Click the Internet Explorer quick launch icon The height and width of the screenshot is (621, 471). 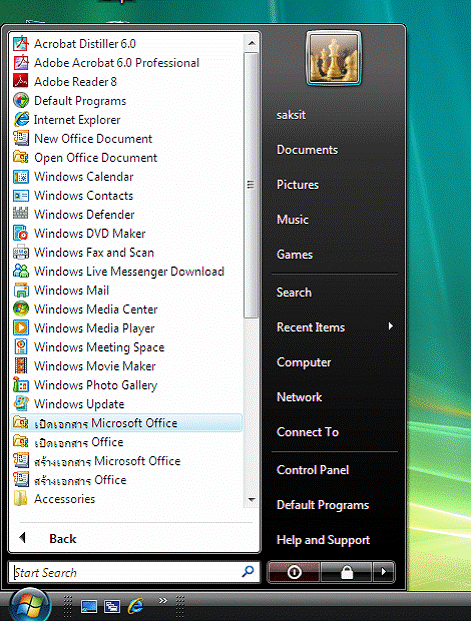(135, 606)
